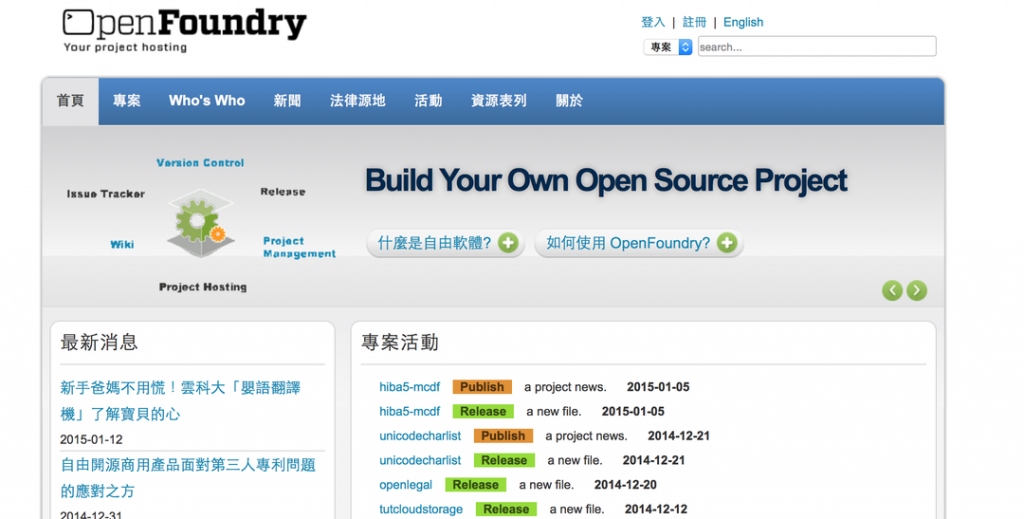Click the search text field

pos(817,46)
